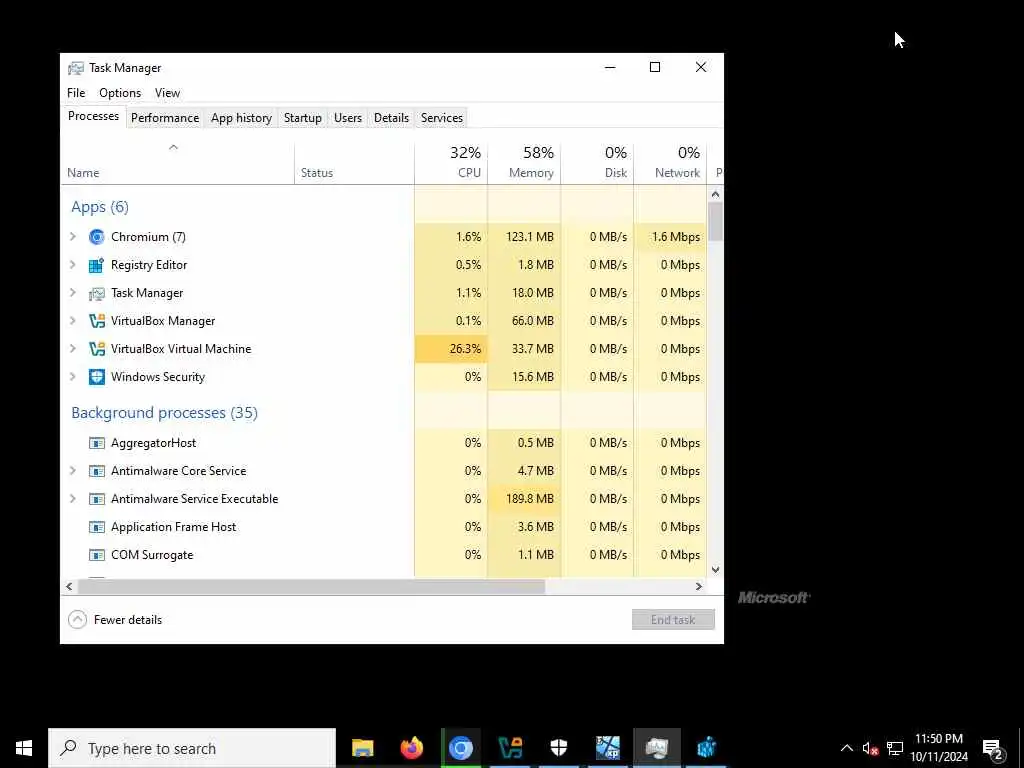Viewport: 1024px width, 768px height.
Task: Open the View menu
Action: tap(167, 93)
